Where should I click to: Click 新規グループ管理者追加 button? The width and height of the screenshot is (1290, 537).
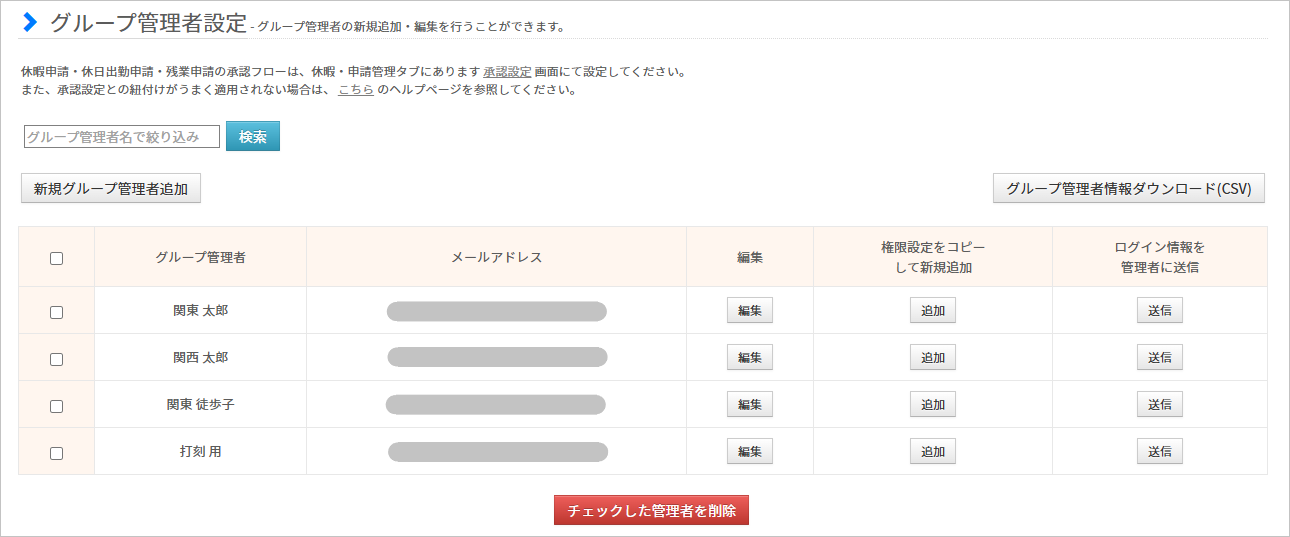(x=111, y=188)
